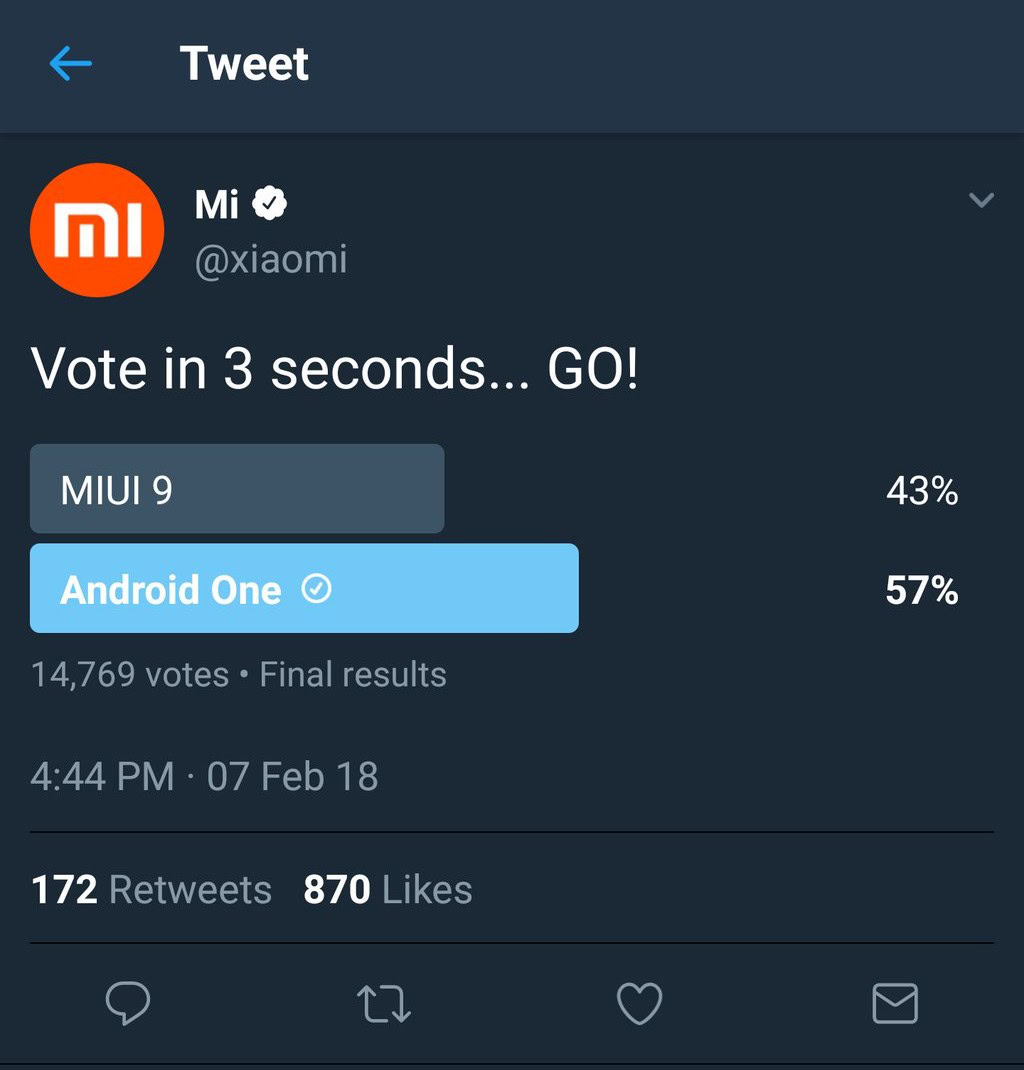1024x1070 pixels.
Task: View the 870 Likes list
Action: pyautogui.click(x=387, y=889)
